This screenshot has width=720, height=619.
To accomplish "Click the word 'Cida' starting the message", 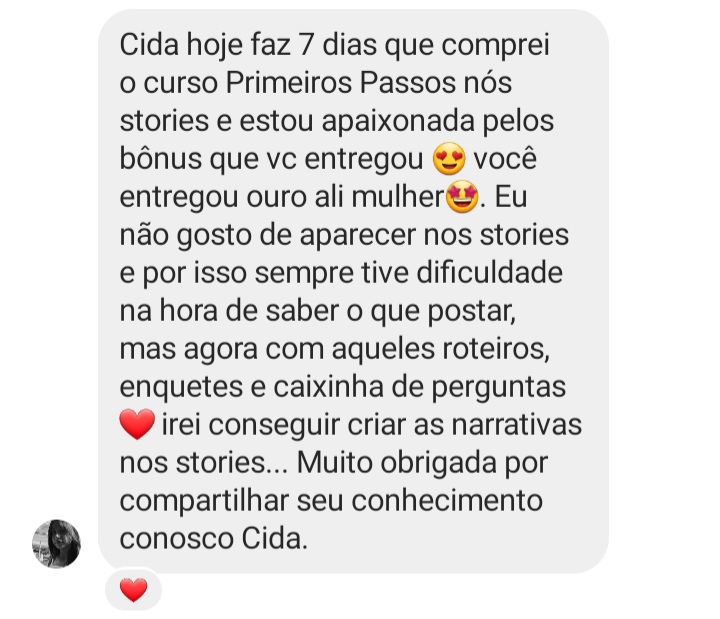I will (x=149, y=45).
